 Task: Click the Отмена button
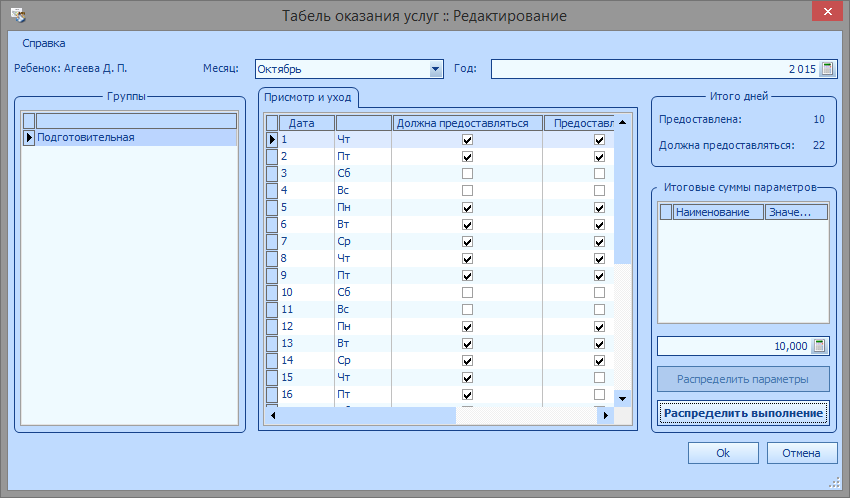pyautogui.click(x=801, y=453)
